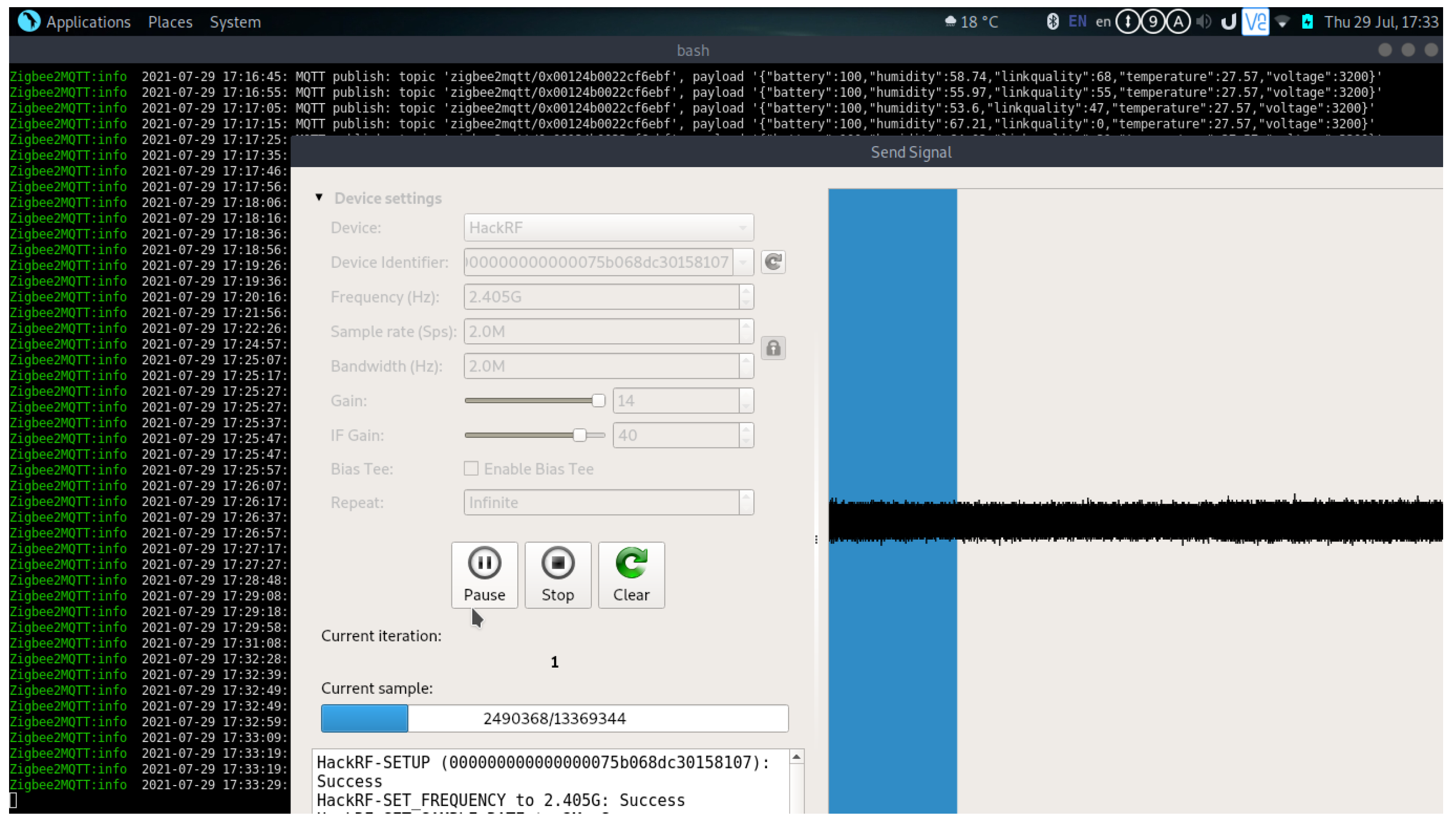Open the Device Identifier dropdown arrow

click(x=743, y=262)
